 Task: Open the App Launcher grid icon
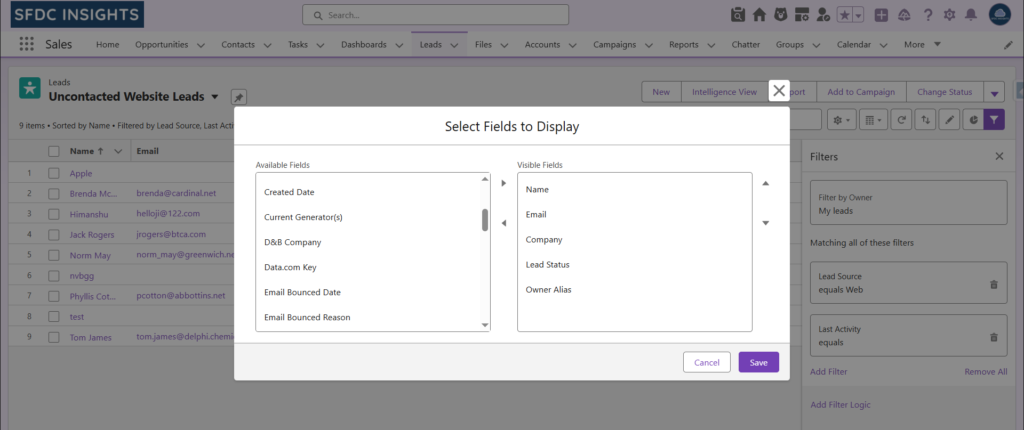(x=26, y=45)
